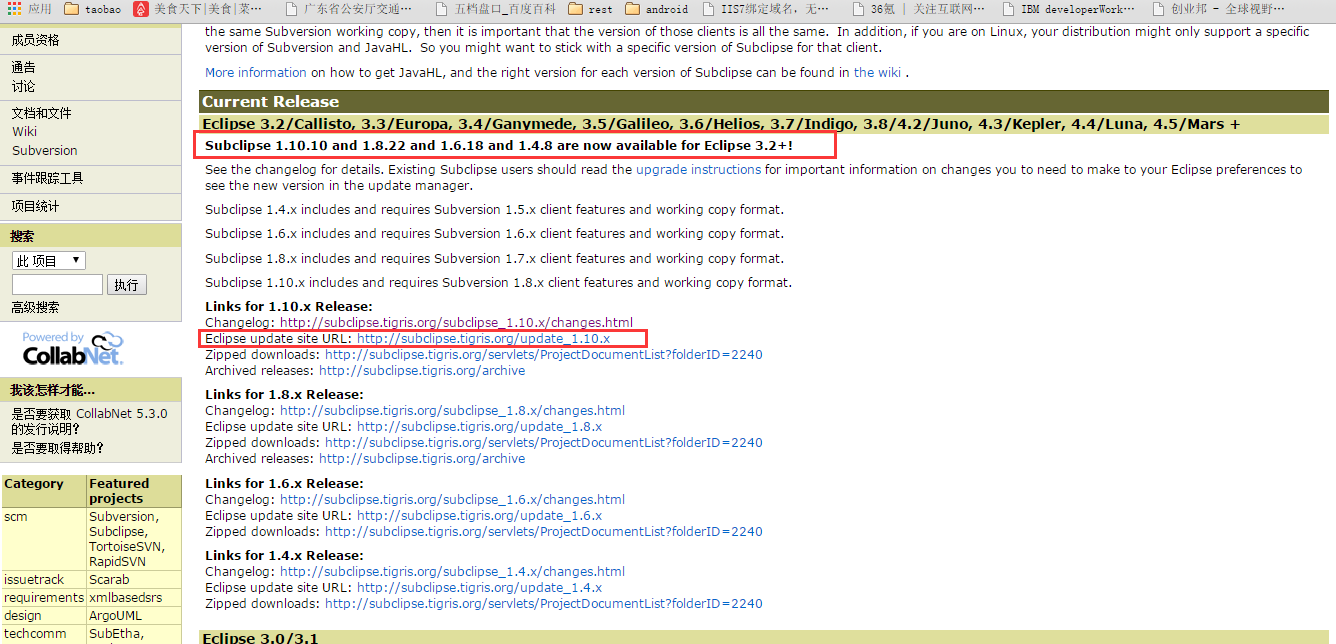Open the design category link
1336x644 pixels.
(23, 615)
